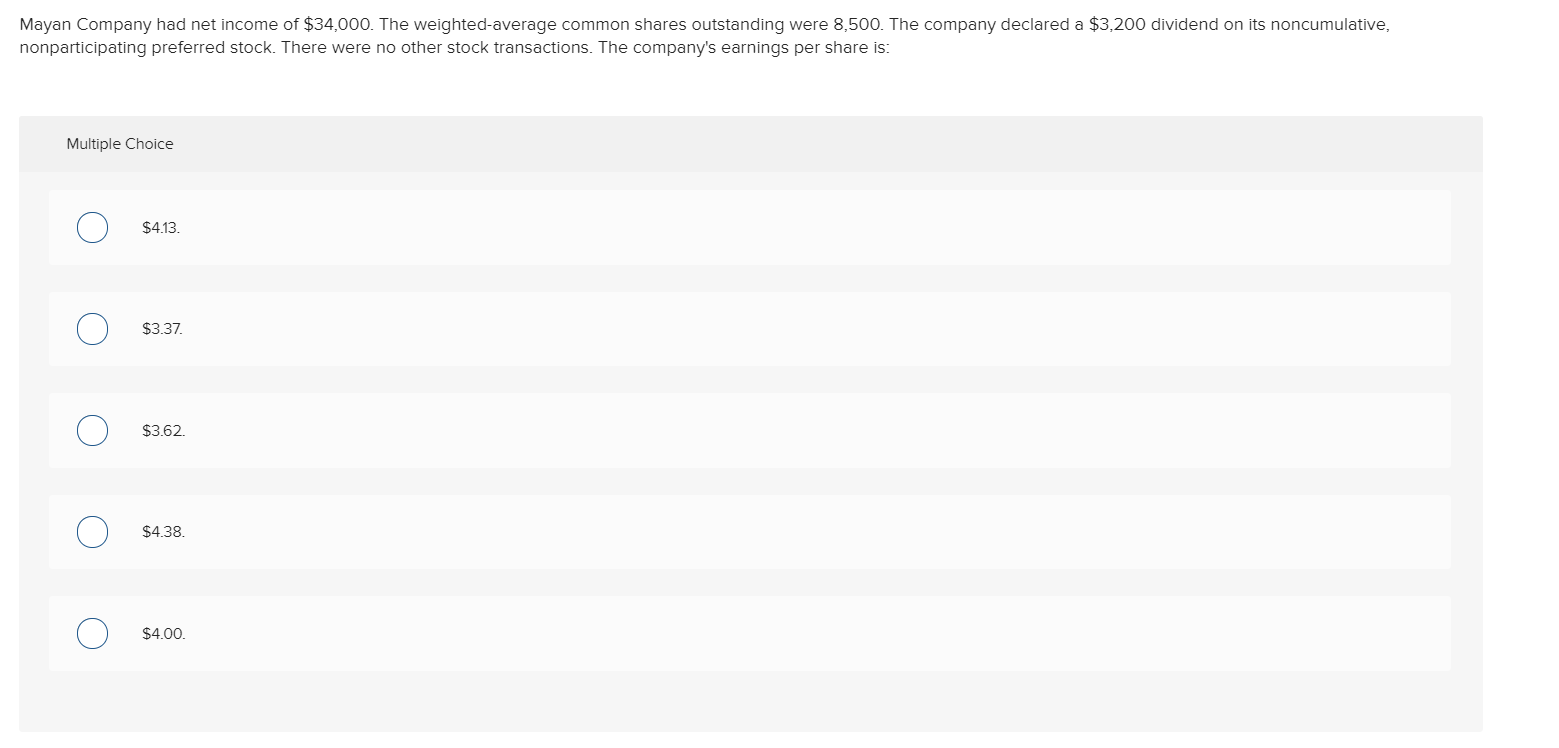Select the radio button for $3.62

92,430
